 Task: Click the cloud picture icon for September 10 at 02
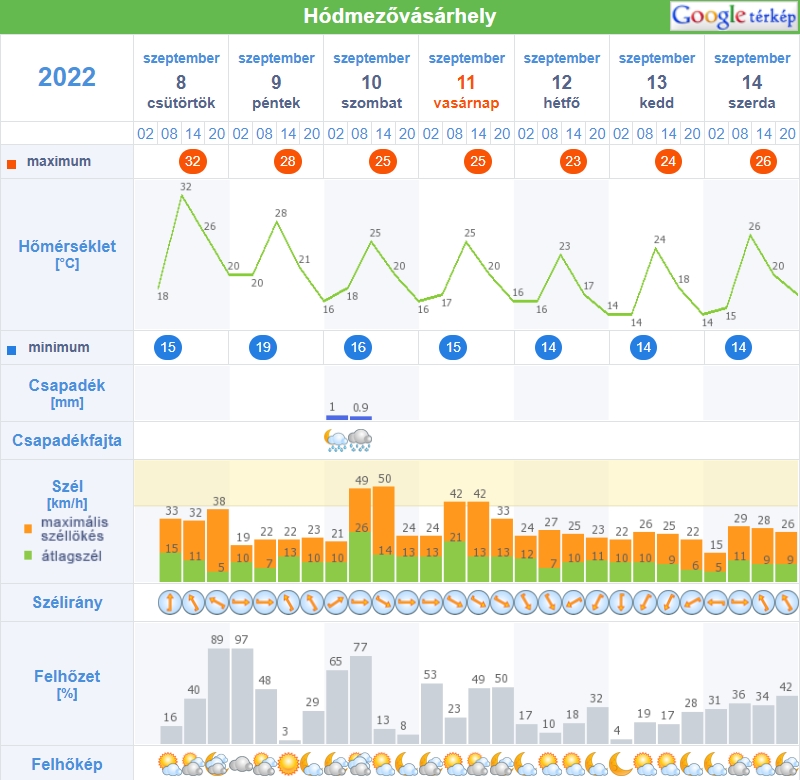coord(336,764)
